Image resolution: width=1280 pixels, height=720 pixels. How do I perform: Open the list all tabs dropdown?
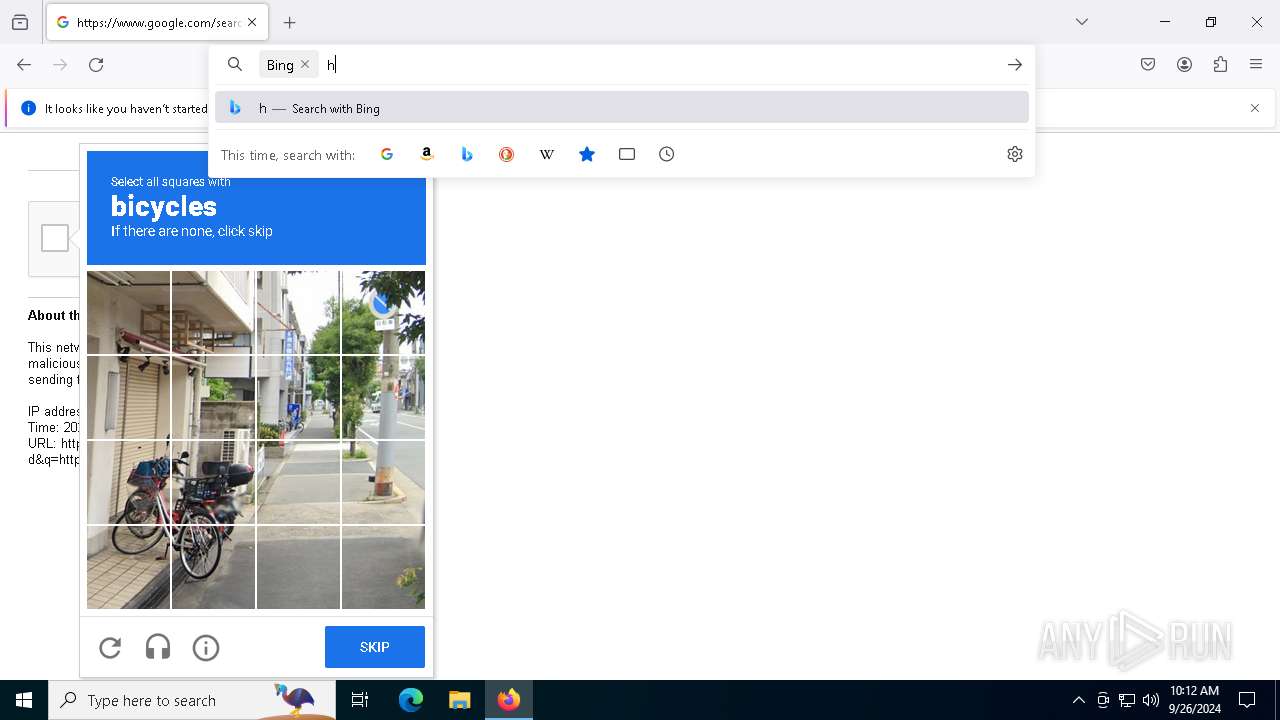[x=1082, y=22]
